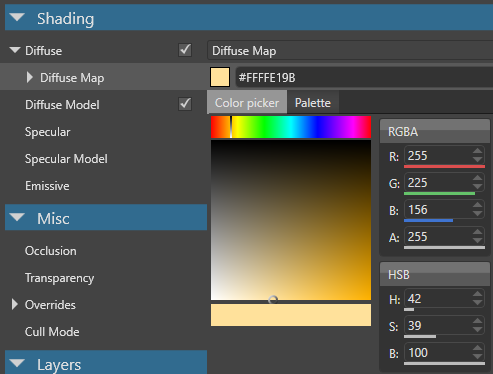Image resolution: width=493 pixels, height=374 pixels.
Task: Click the HSB brightness value 100
Action: coord(438,353)
